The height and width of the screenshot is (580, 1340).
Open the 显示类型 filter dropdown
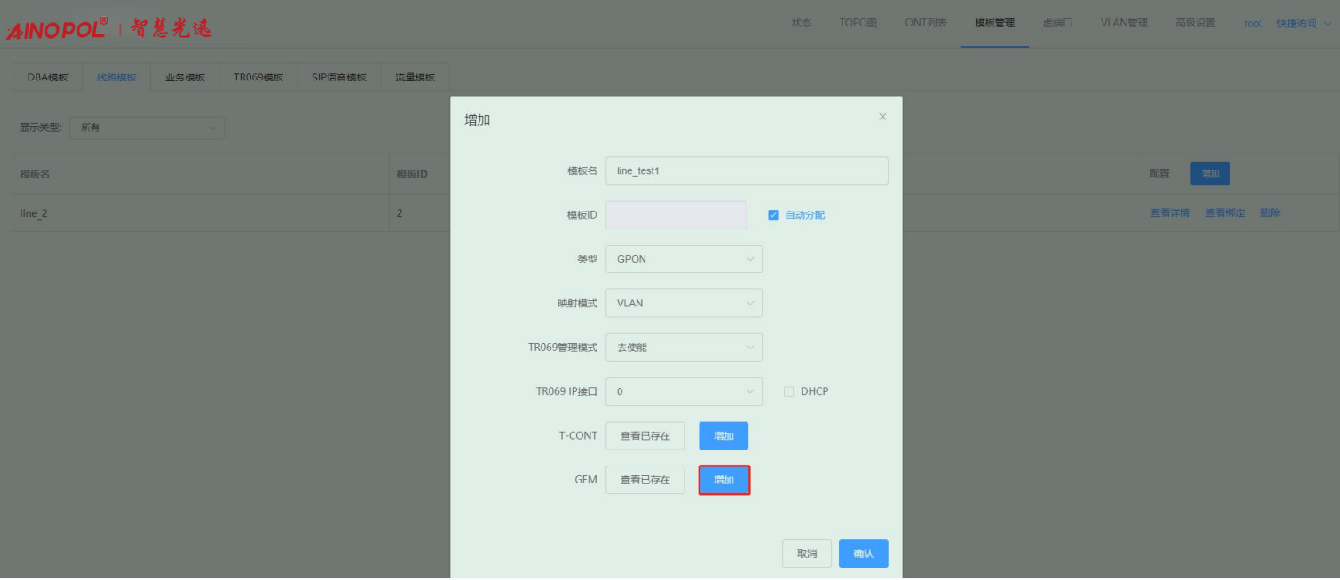click(x=147, y=127)
